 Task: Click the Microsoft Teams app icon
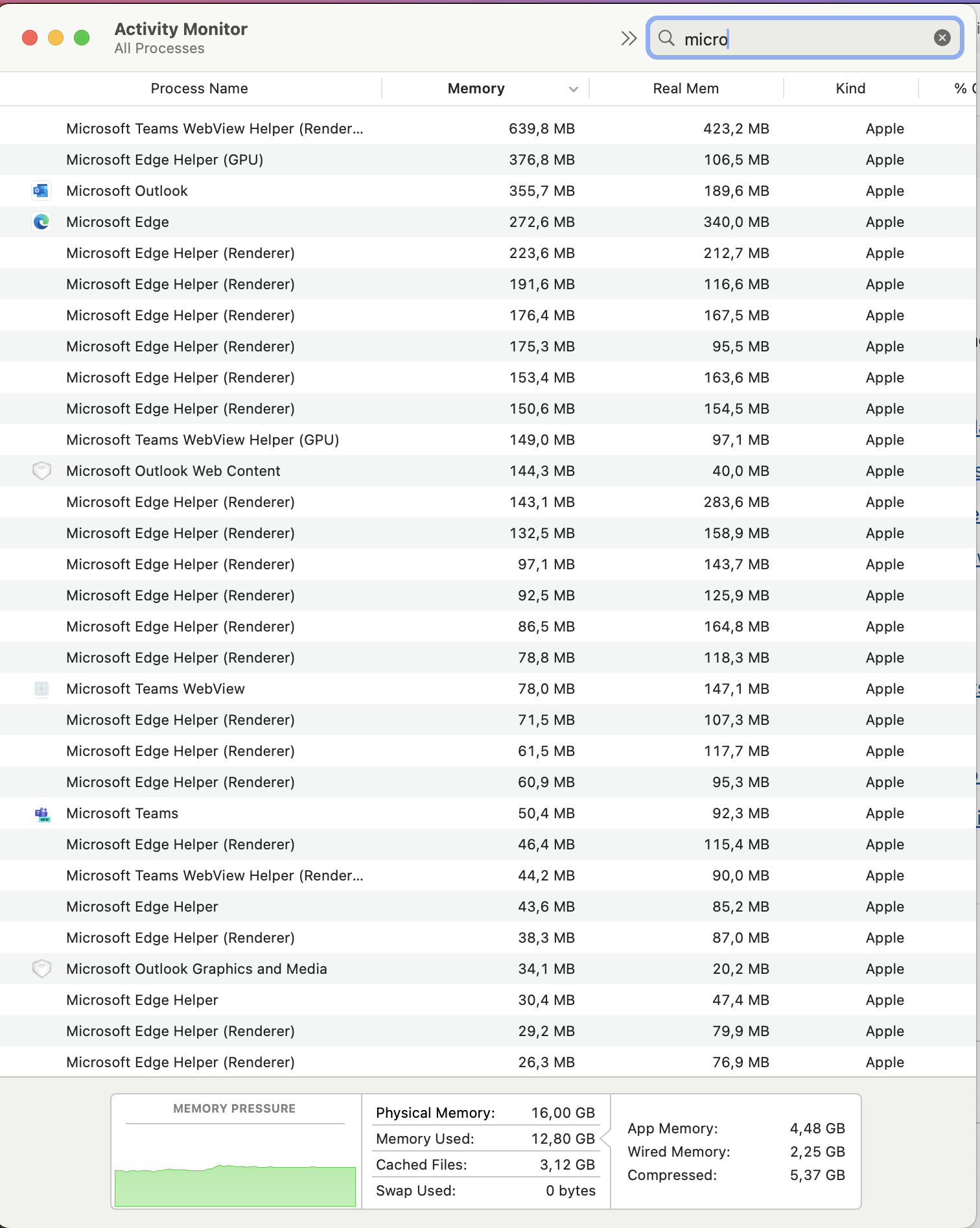(x=41, y=814)
